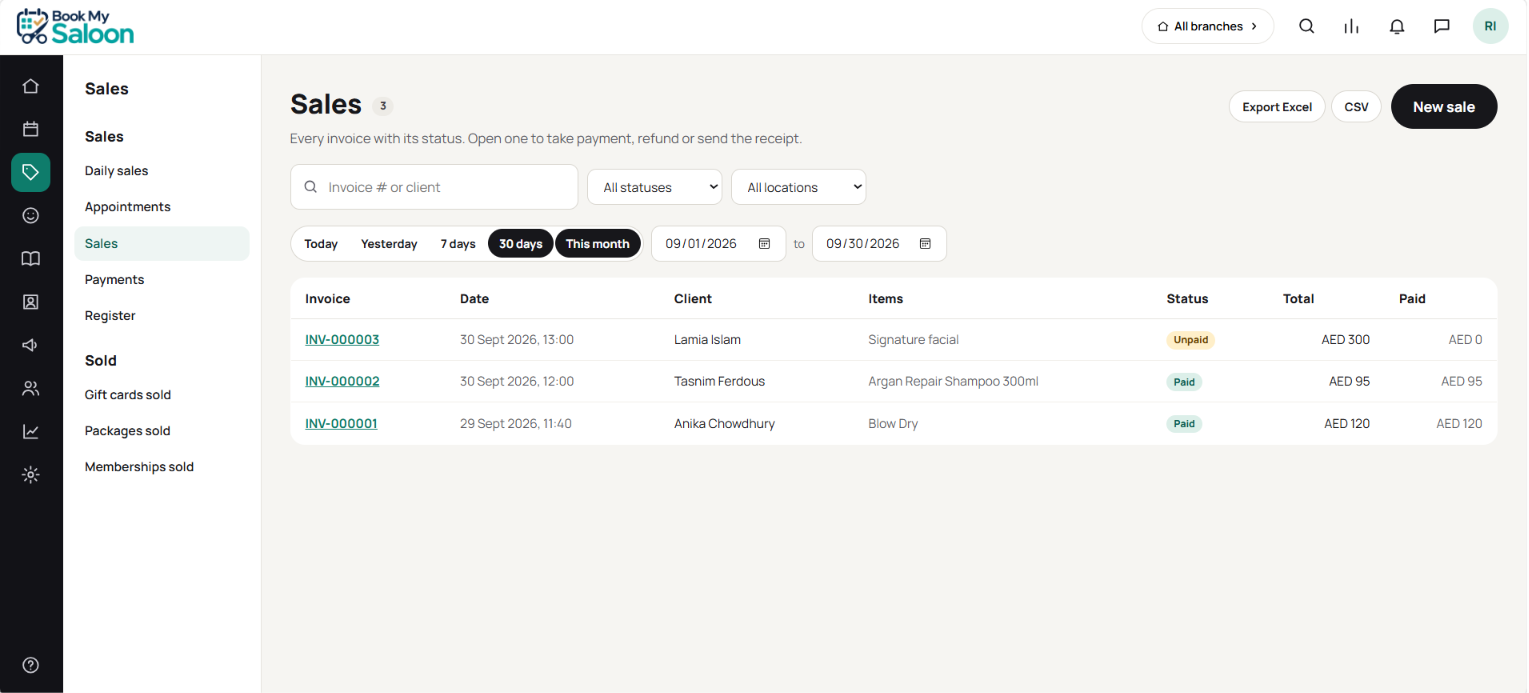Select the This month date range
Image resolution: width=1529 pixels, height=693 pixels.
coord(598,244)
